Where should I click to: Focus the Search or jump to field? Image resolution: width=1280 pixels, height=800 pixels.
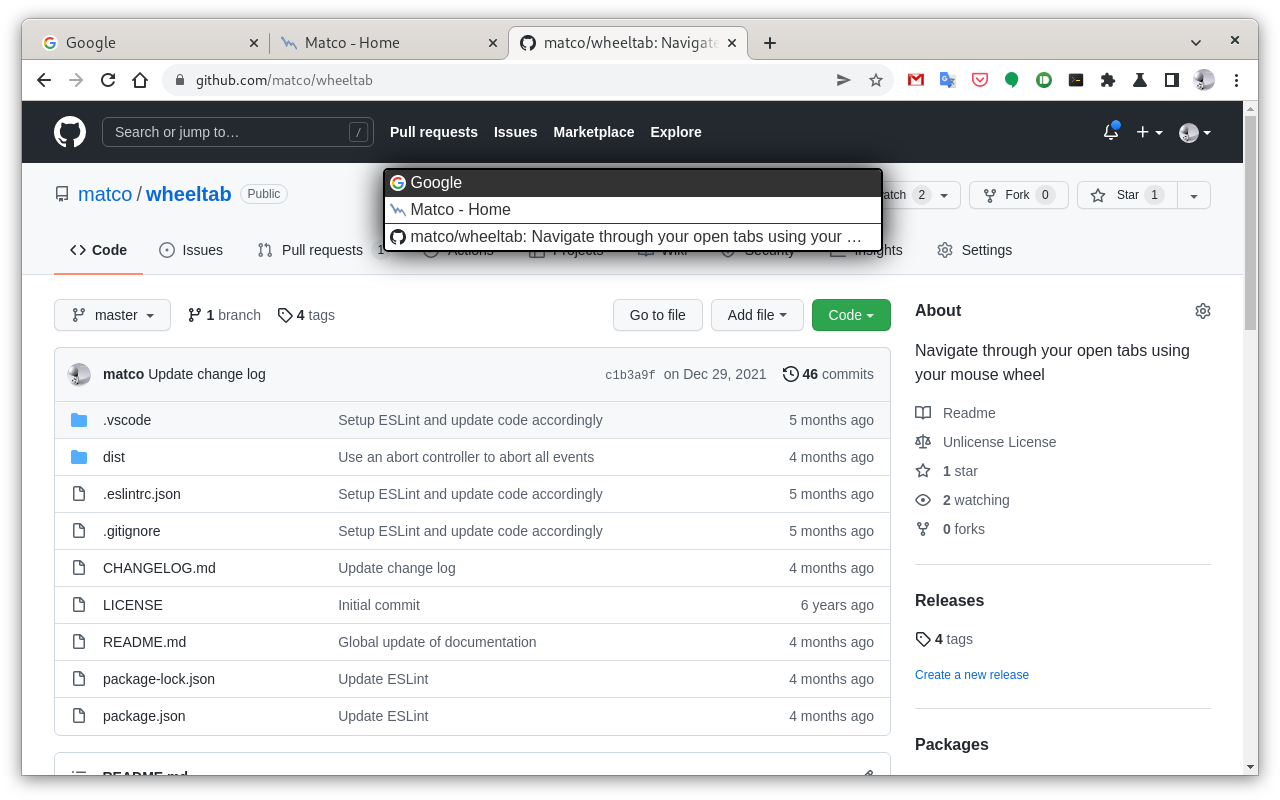tap(238, 132)
